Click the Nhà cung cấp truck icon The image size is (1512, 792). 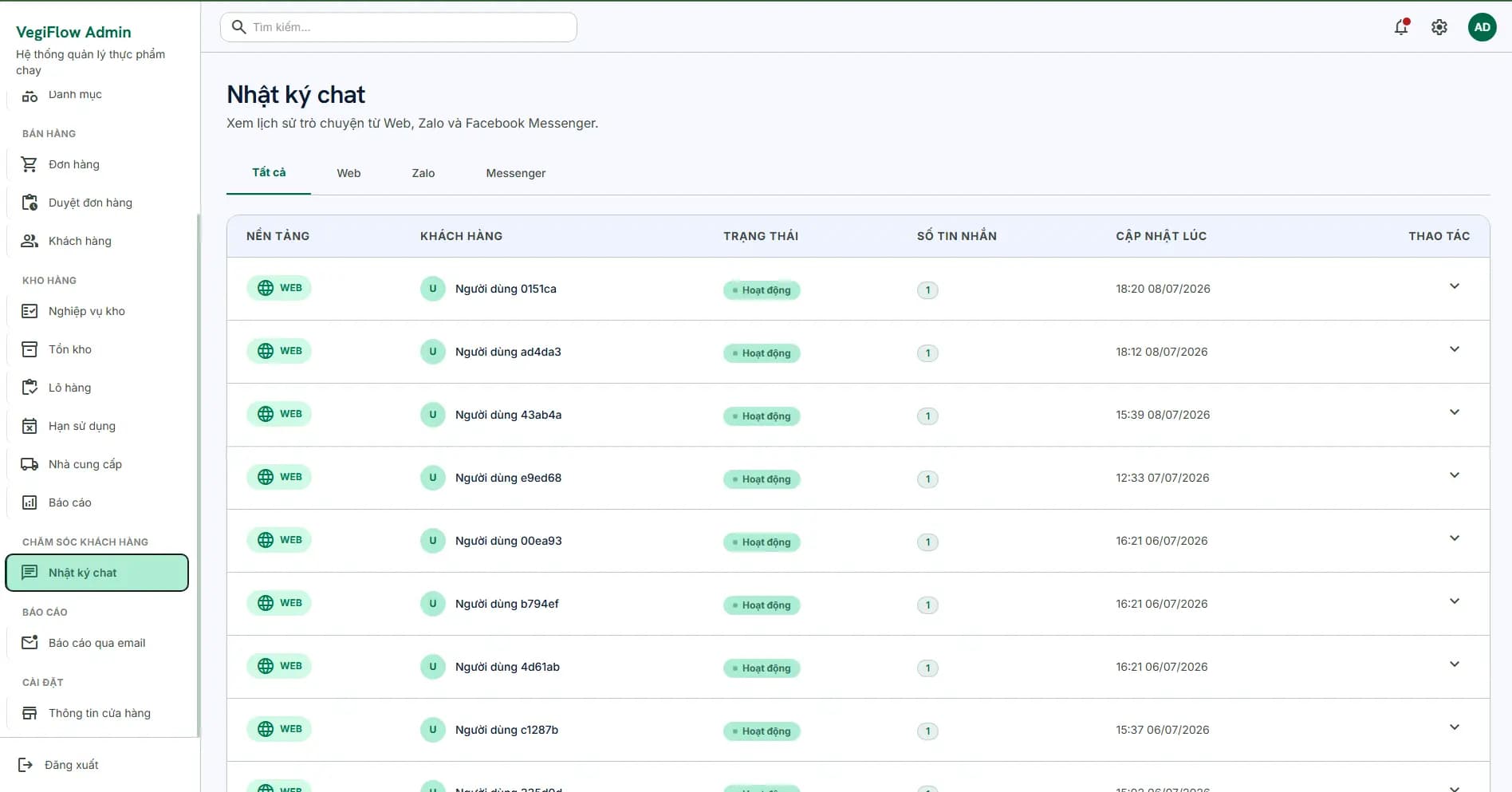tap(30, 464)
